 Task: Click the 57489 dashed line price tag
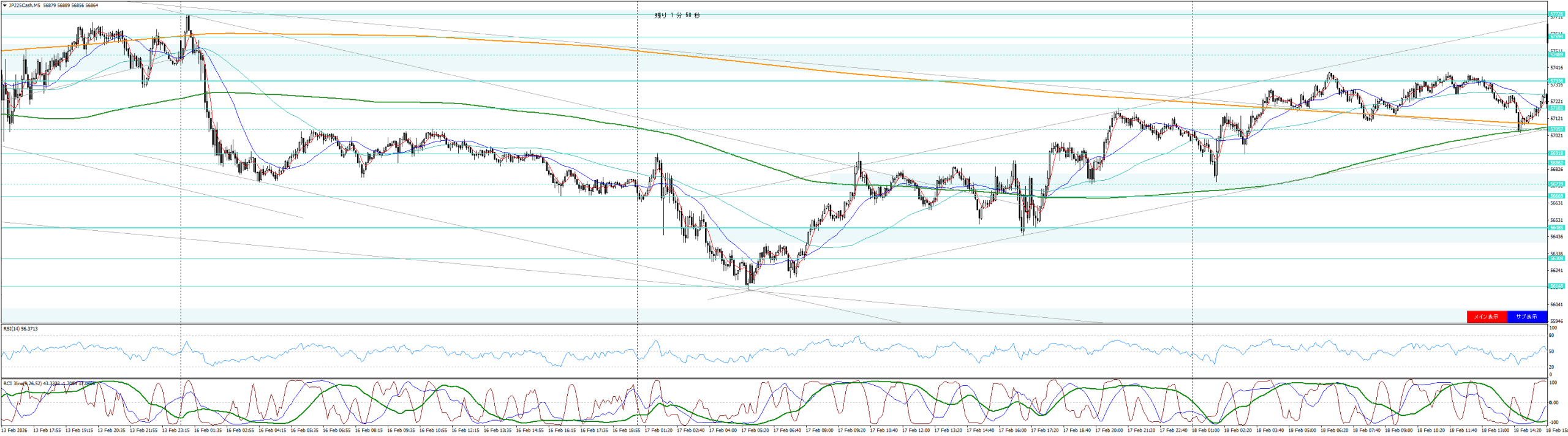pos(1556,55)
